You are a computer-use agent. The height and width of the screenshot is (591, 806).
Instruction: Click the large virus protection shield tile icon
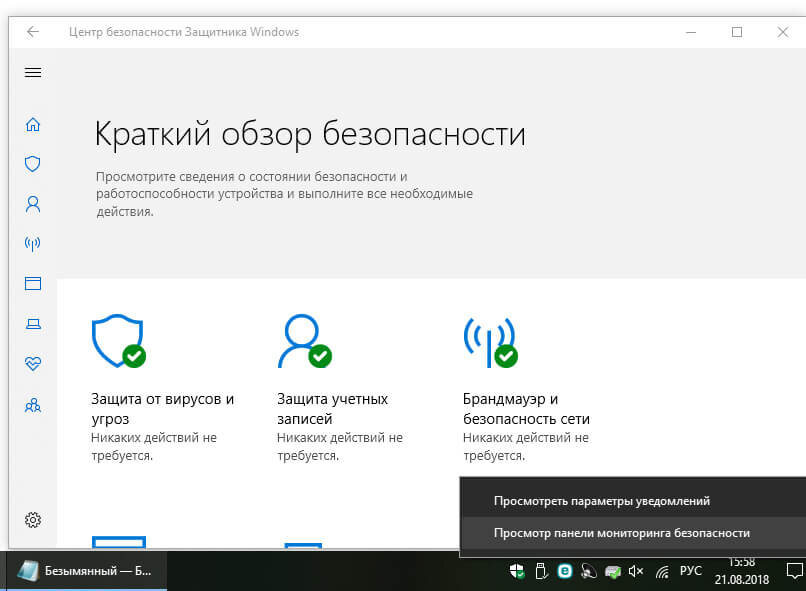(118, 341)
